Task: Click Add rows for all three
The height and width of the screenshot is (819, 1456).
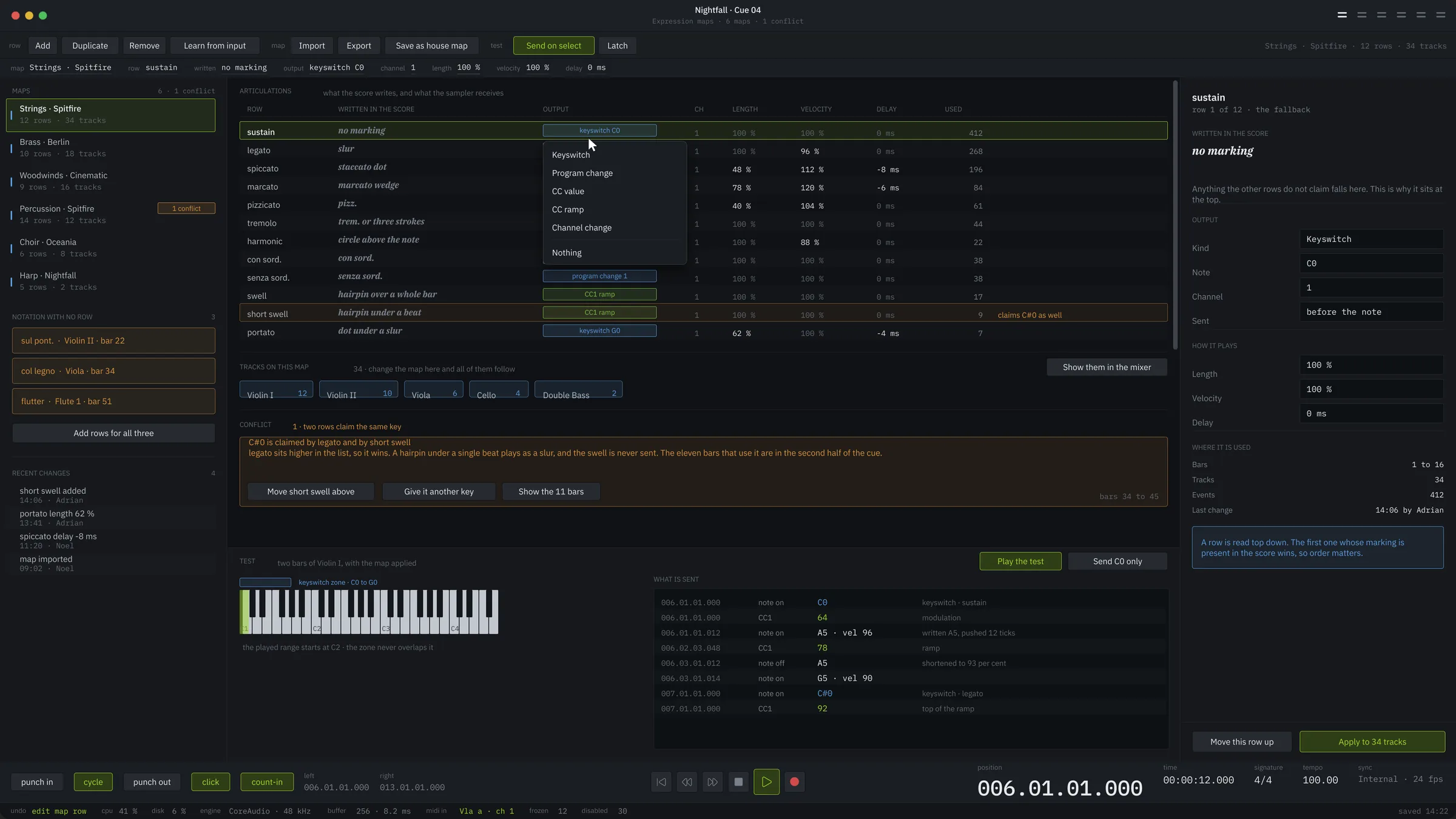Action: click(x=113, y=433)
